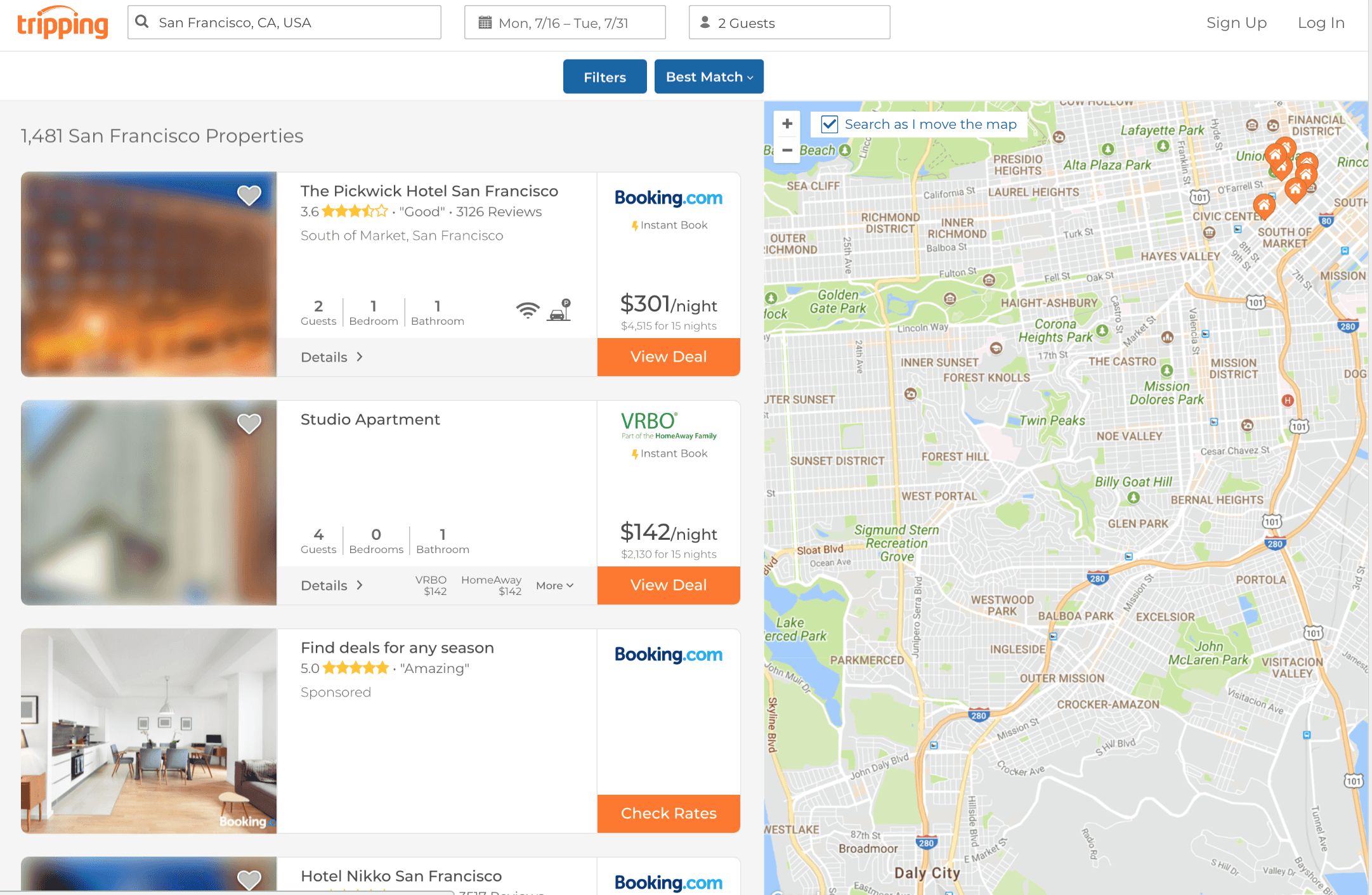Click the Wi-Fi amenity icon on Pickwick Hotel

point(528,310)
